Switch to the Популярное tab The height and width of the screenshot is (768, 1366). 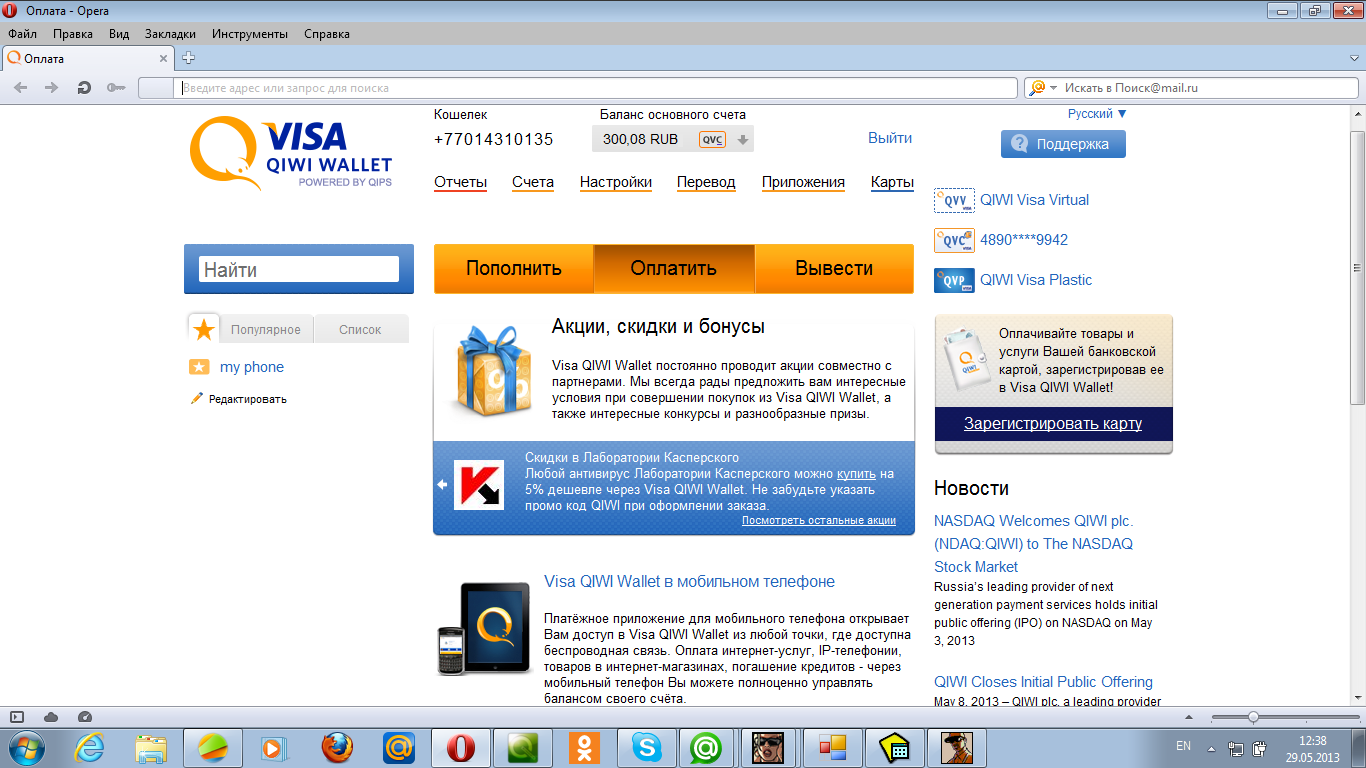coord(266,329)
